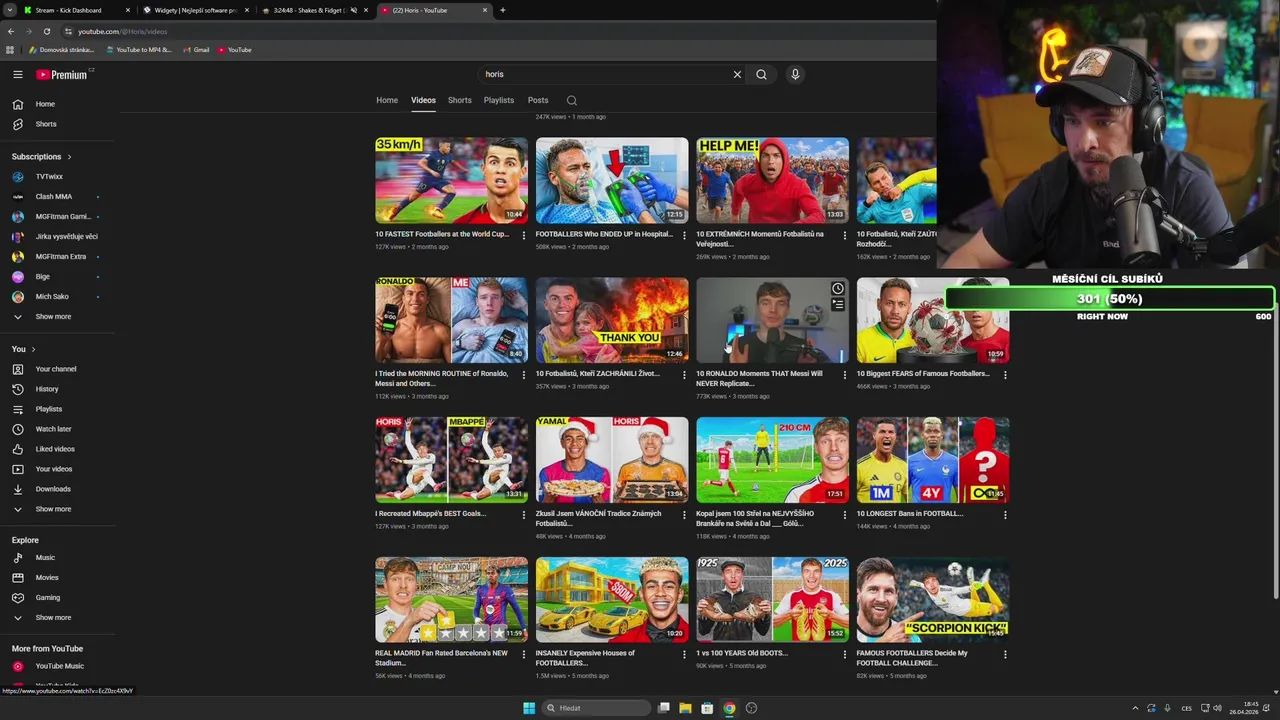Play the 210 CM goalkeeper thumbnail

(772, 460)
